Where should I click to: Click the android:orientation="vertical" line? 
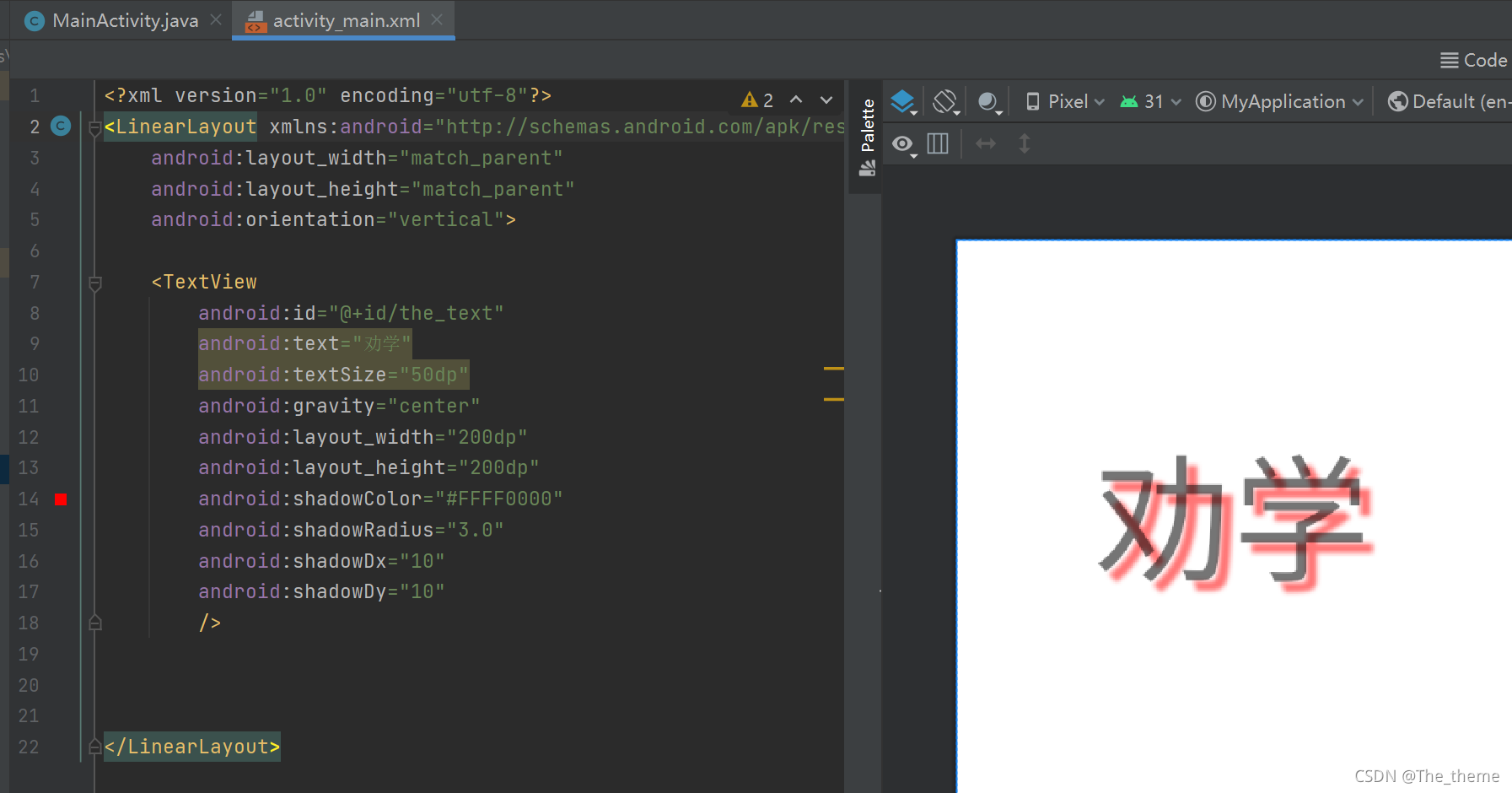point(333,219)
